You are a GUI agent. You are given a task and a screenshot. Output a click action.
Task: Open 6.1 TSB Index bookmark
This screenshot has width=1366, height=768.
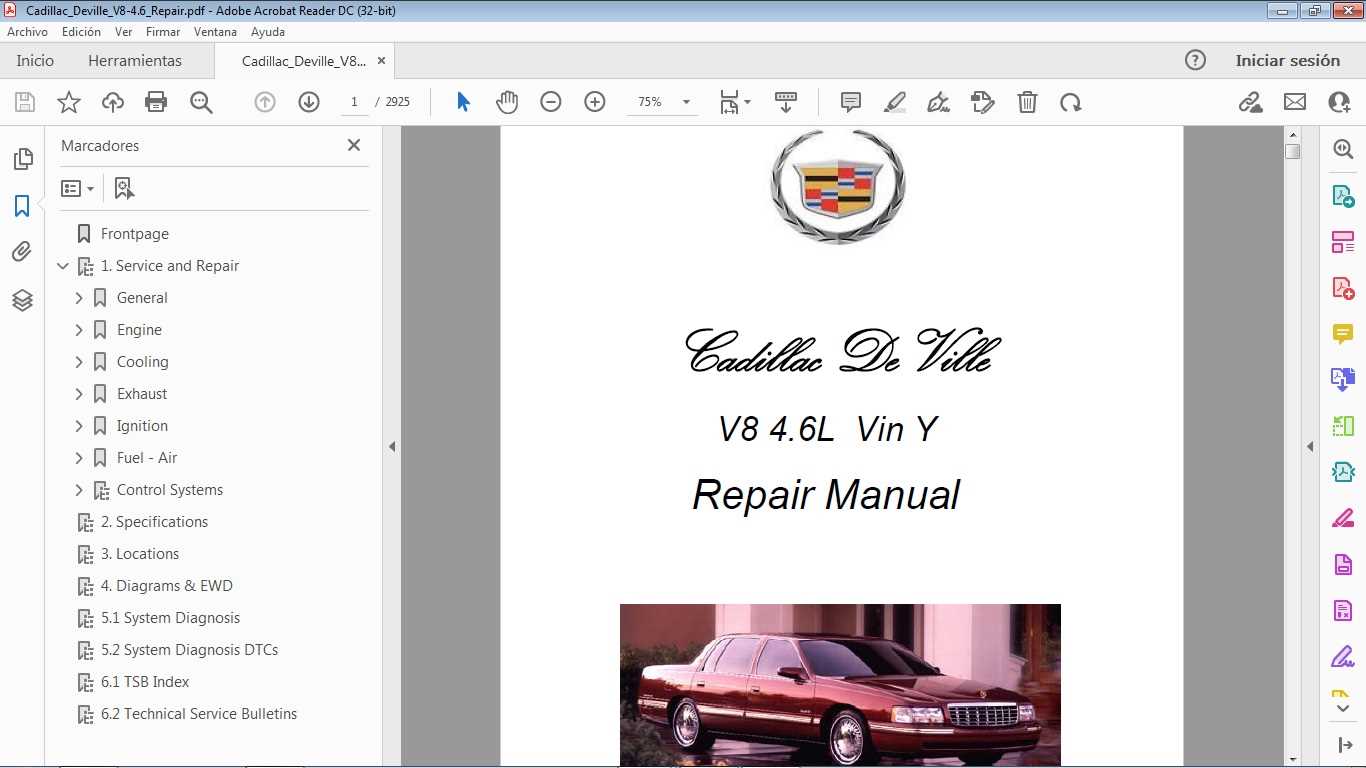tap(145, 682)
